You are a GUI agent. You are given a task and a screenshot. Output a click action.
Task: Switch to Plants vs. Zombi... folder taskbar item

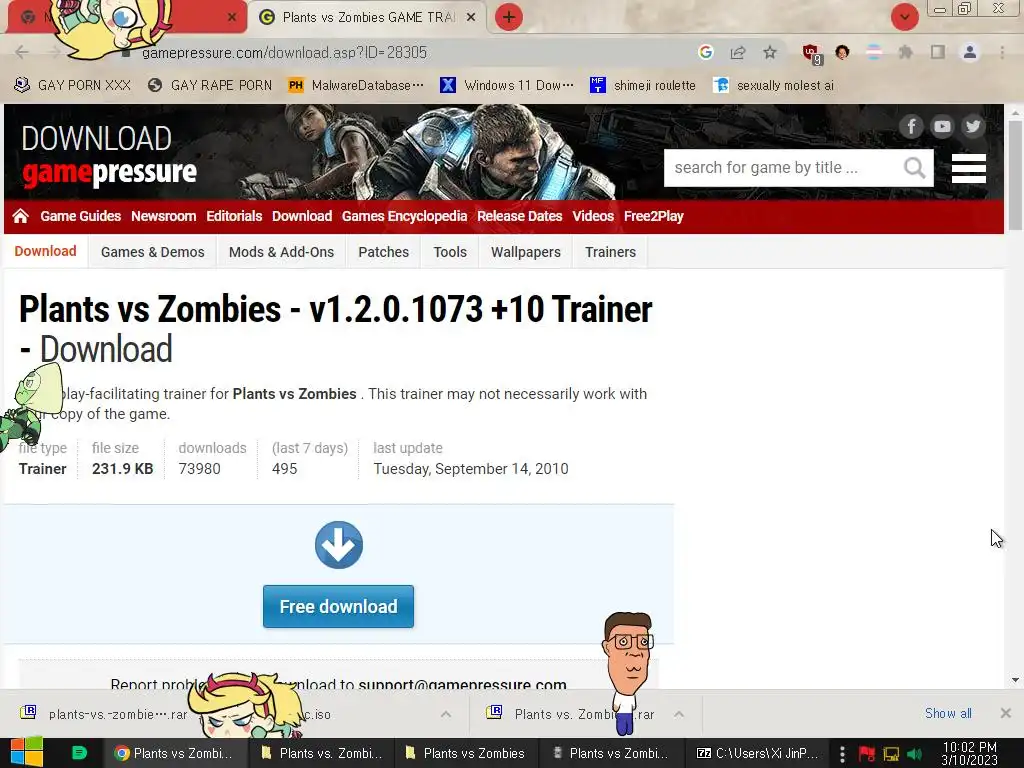click(x=321, y=753)
